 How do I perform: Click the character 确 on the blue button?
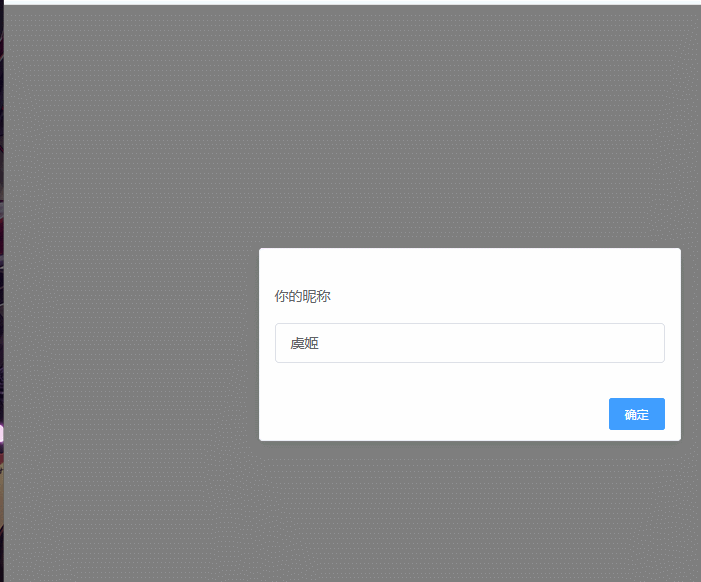click(x=630, y=414)
